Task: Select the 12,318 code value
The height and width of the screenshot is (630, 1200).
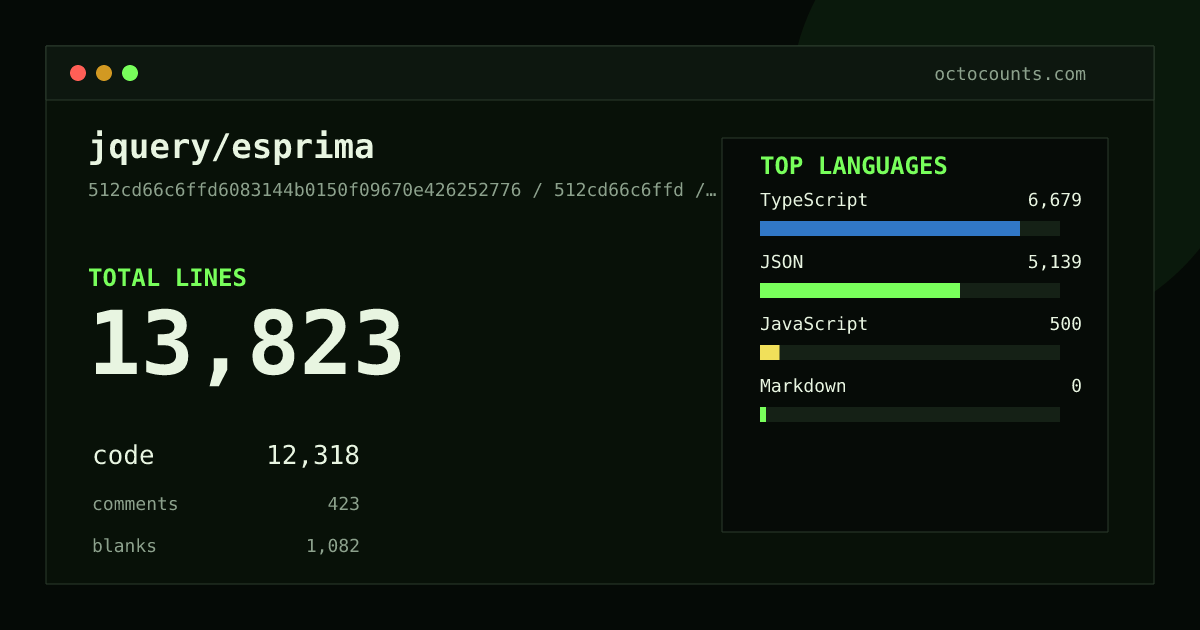Action: click(x=313, y=456)
